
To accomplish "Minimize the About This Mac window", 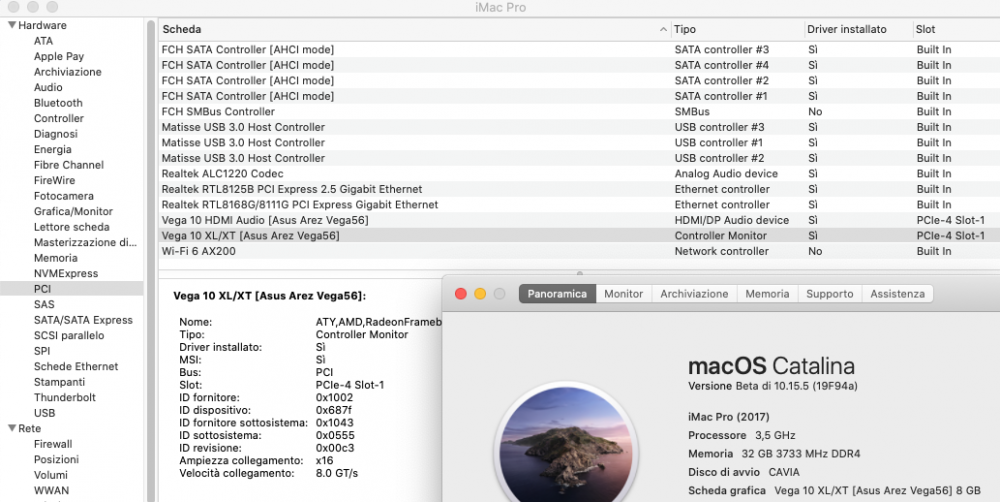I will (x=480, y=293).
